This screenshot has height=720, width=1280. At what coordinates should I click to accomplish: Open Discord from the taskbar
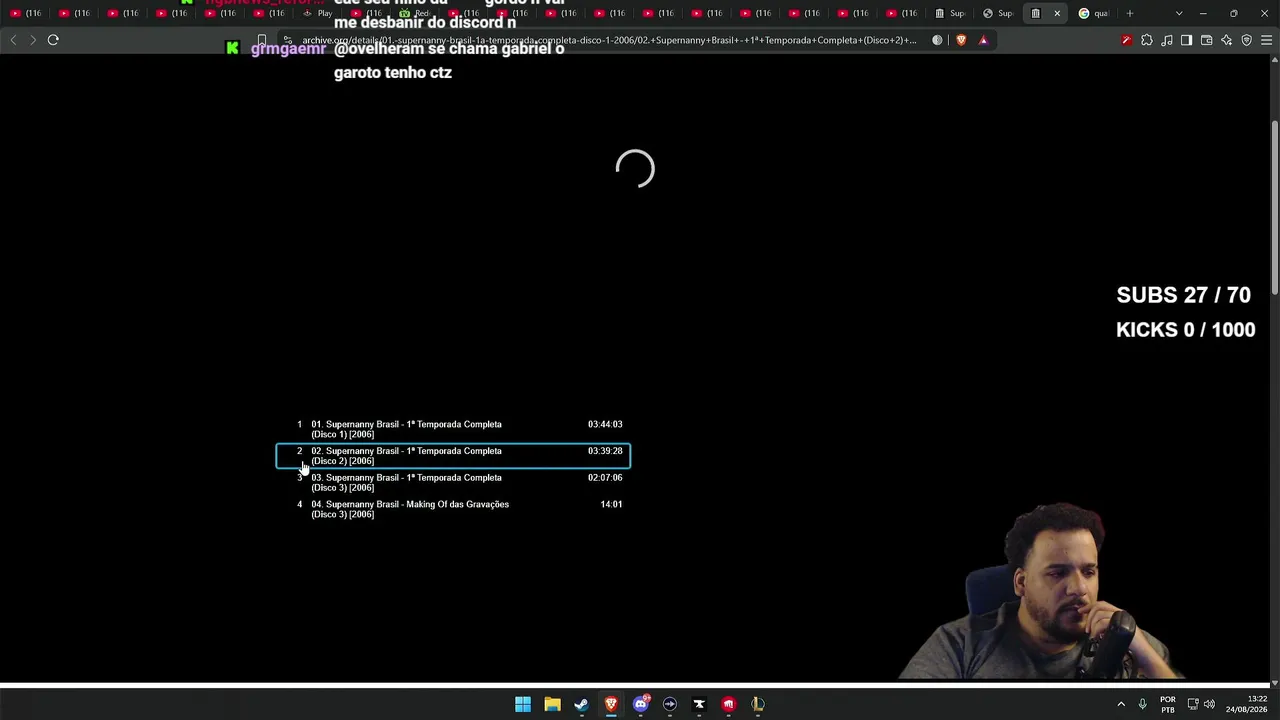(x=641, y=704)
